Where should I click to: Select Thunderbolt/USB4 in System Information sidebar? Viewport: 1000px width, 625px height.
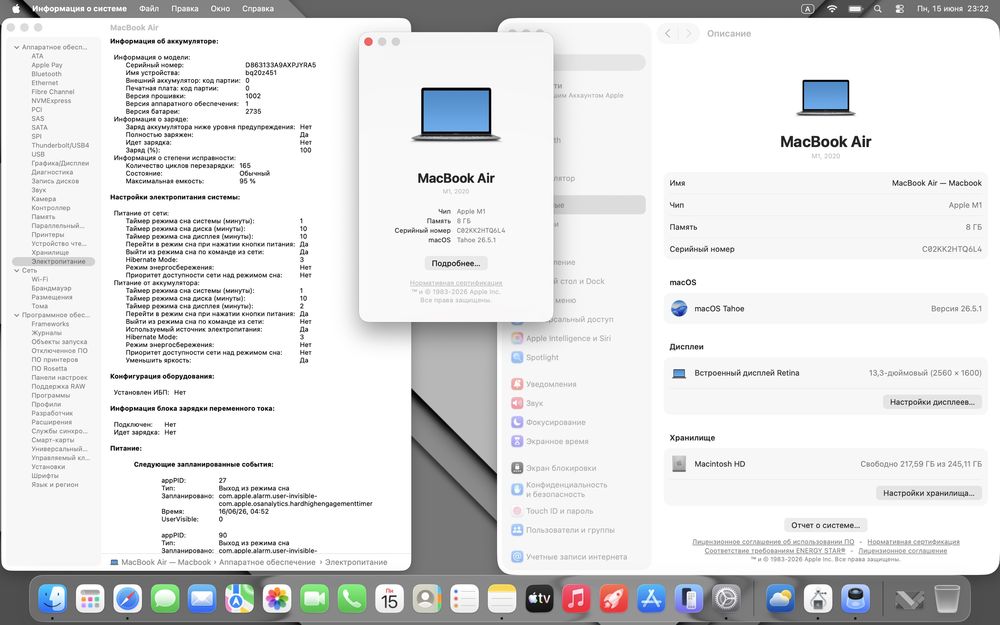(x=61, y=145)
